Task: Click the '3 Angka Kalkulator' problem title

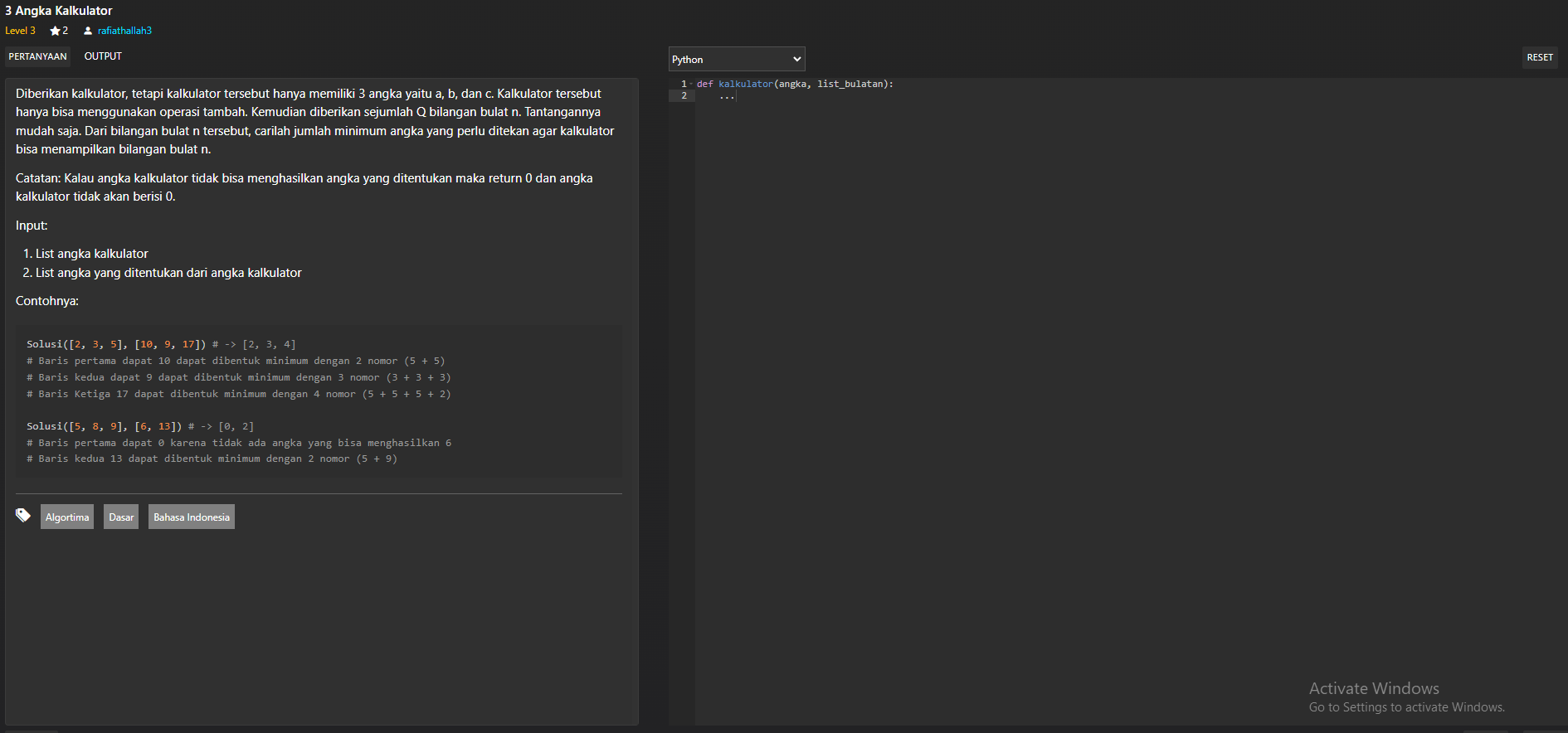Action: pos(59,11)
